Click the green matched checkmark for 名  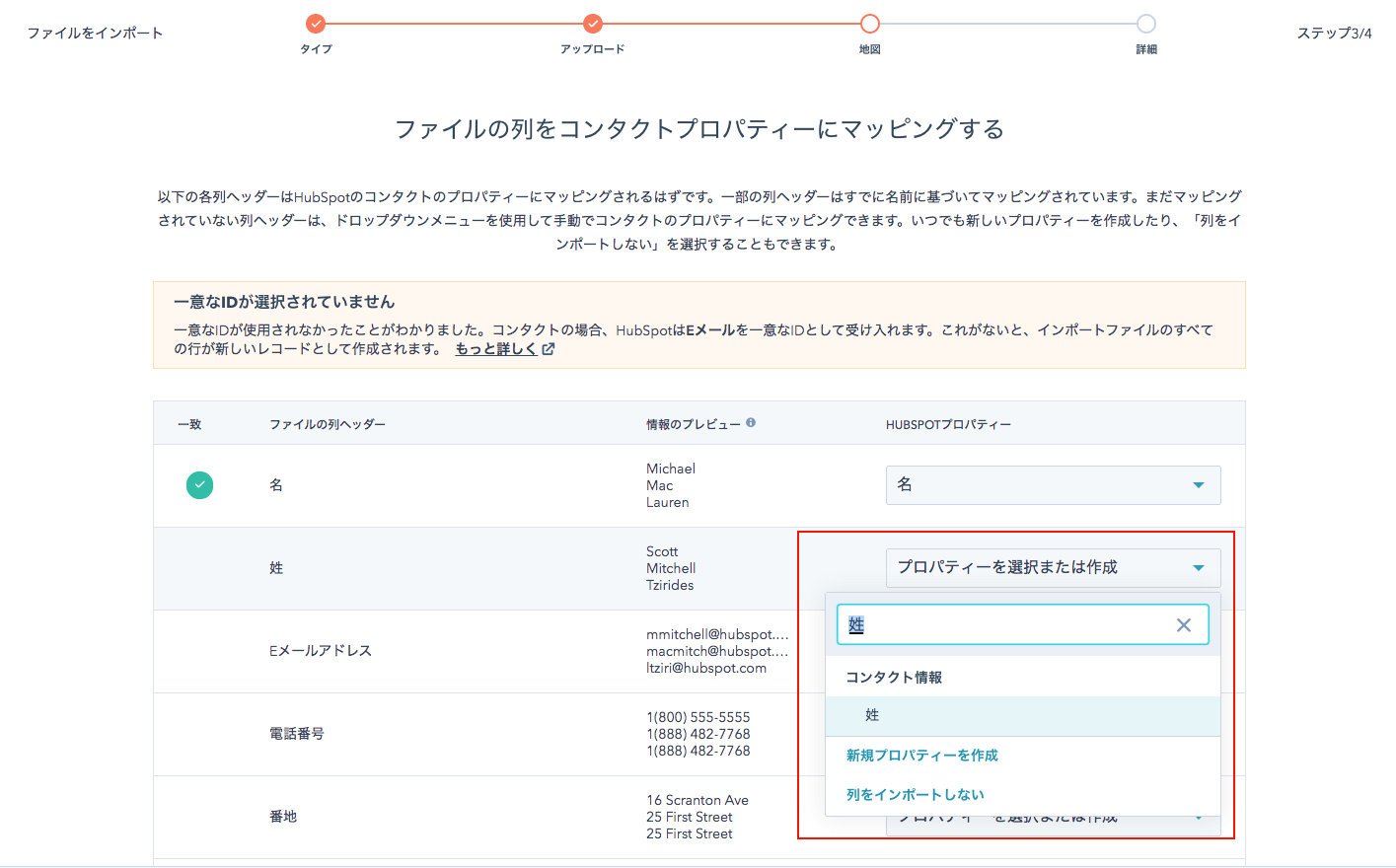pos(199,485)
